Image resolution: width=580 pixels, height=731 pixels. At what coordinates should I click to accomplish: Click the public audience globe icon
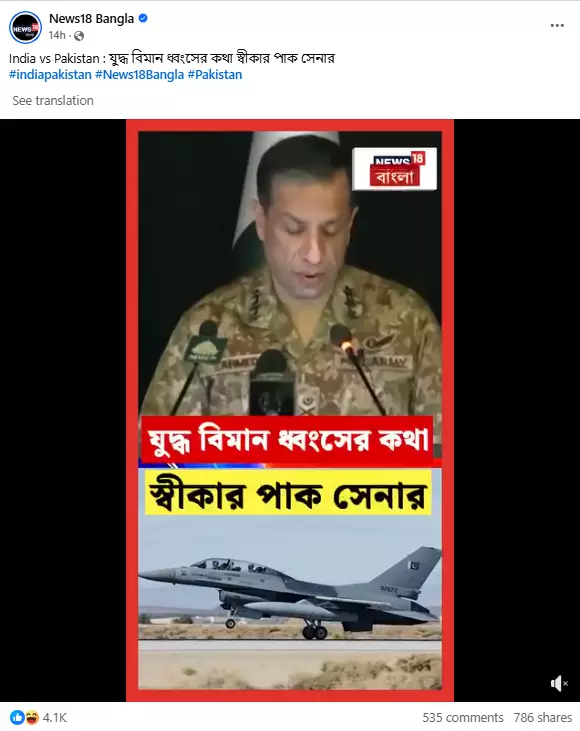click(79, 36)
